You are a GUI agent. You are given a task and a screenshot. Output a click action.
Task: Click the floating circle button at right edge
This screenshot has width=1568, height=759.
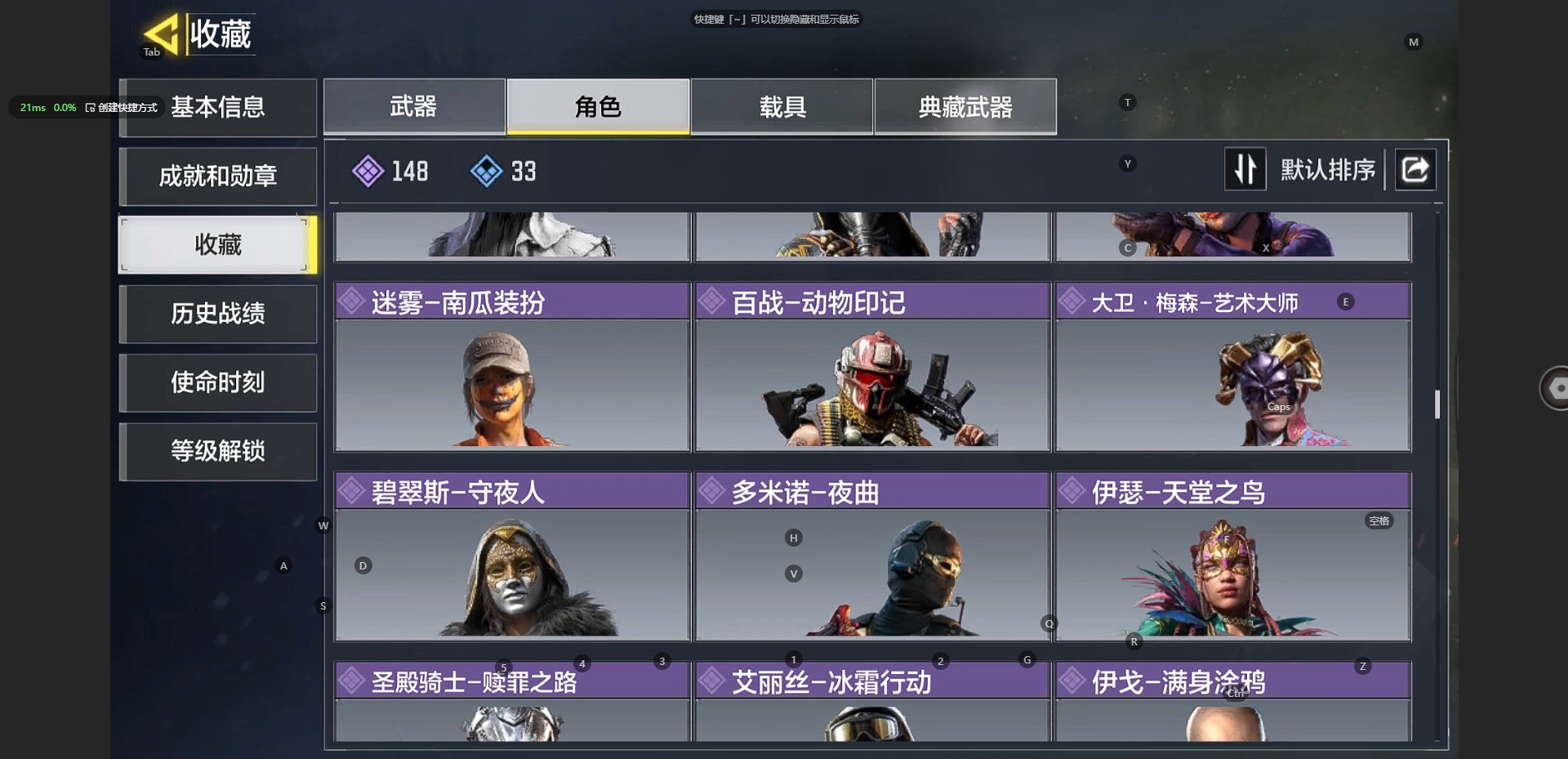[1554, 388]
